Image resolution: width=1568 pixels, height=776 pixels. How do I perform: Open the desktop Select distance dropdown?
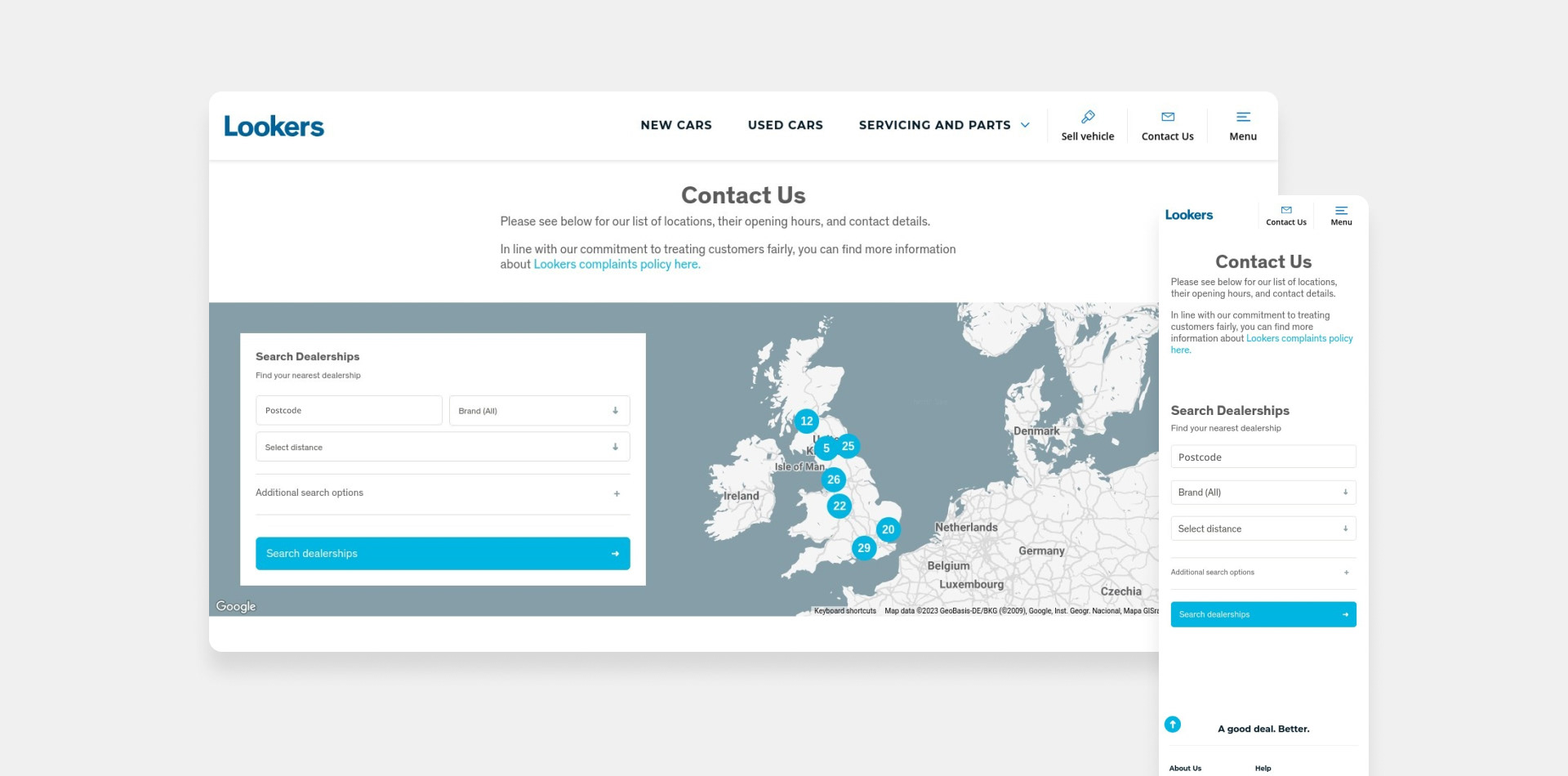(x=443, y=447)
